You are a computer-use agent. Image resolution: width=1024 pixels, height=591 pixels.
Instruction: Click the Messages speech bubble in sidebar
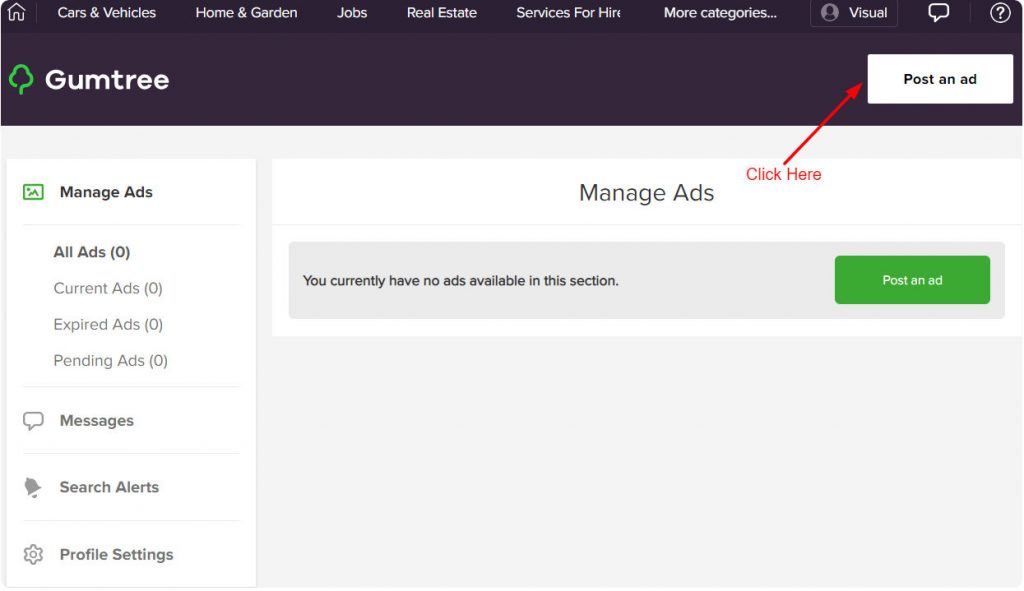pos(33,420)
